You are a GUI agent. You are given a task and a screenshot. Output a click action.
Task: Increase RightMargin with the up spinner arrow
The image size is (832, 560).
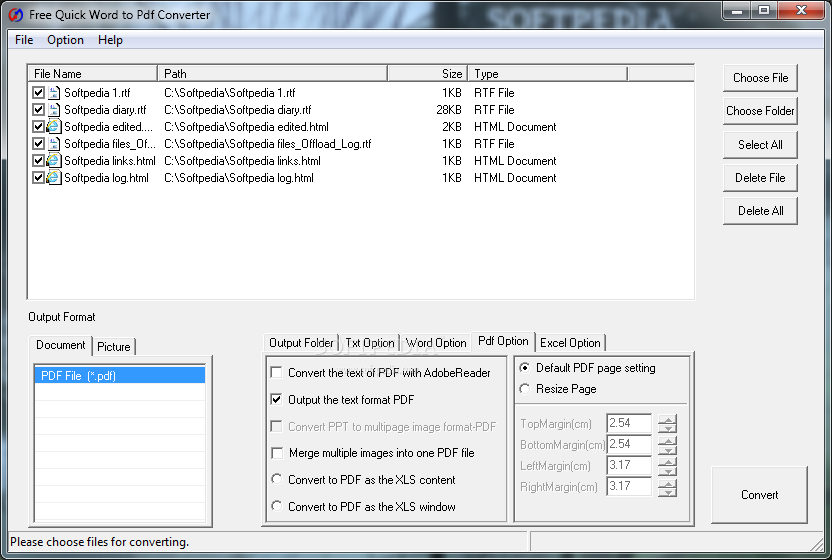[x=668, y=483]
